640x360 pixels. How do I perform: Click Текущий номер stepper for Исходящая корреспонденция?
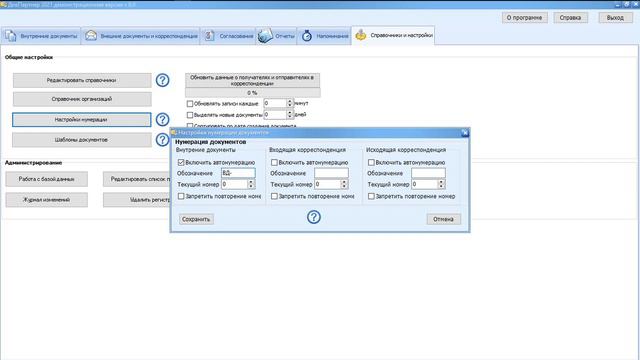click(441, 184)
